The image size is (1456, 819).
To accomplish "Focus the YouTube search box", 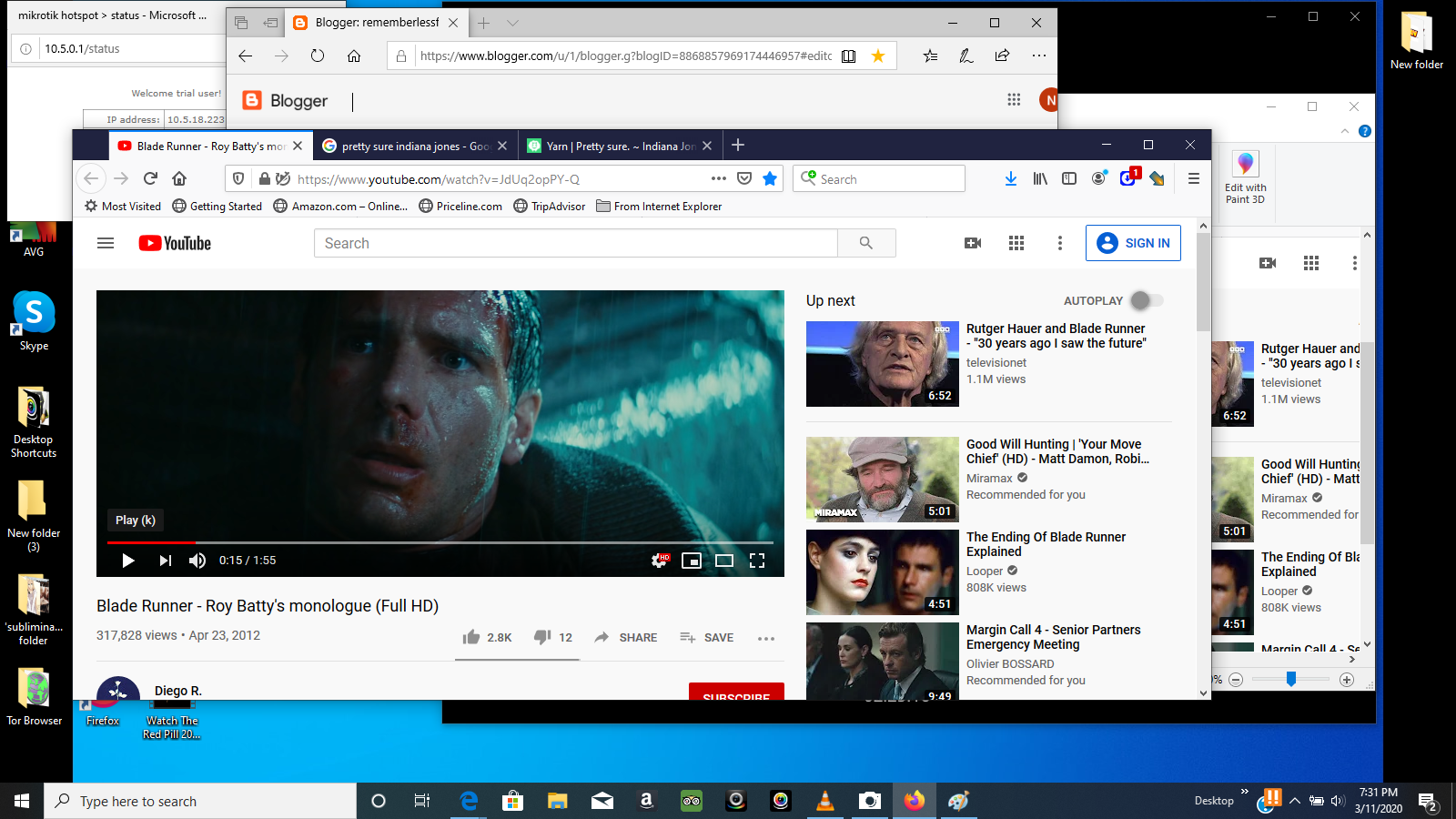I will point(575,243).
